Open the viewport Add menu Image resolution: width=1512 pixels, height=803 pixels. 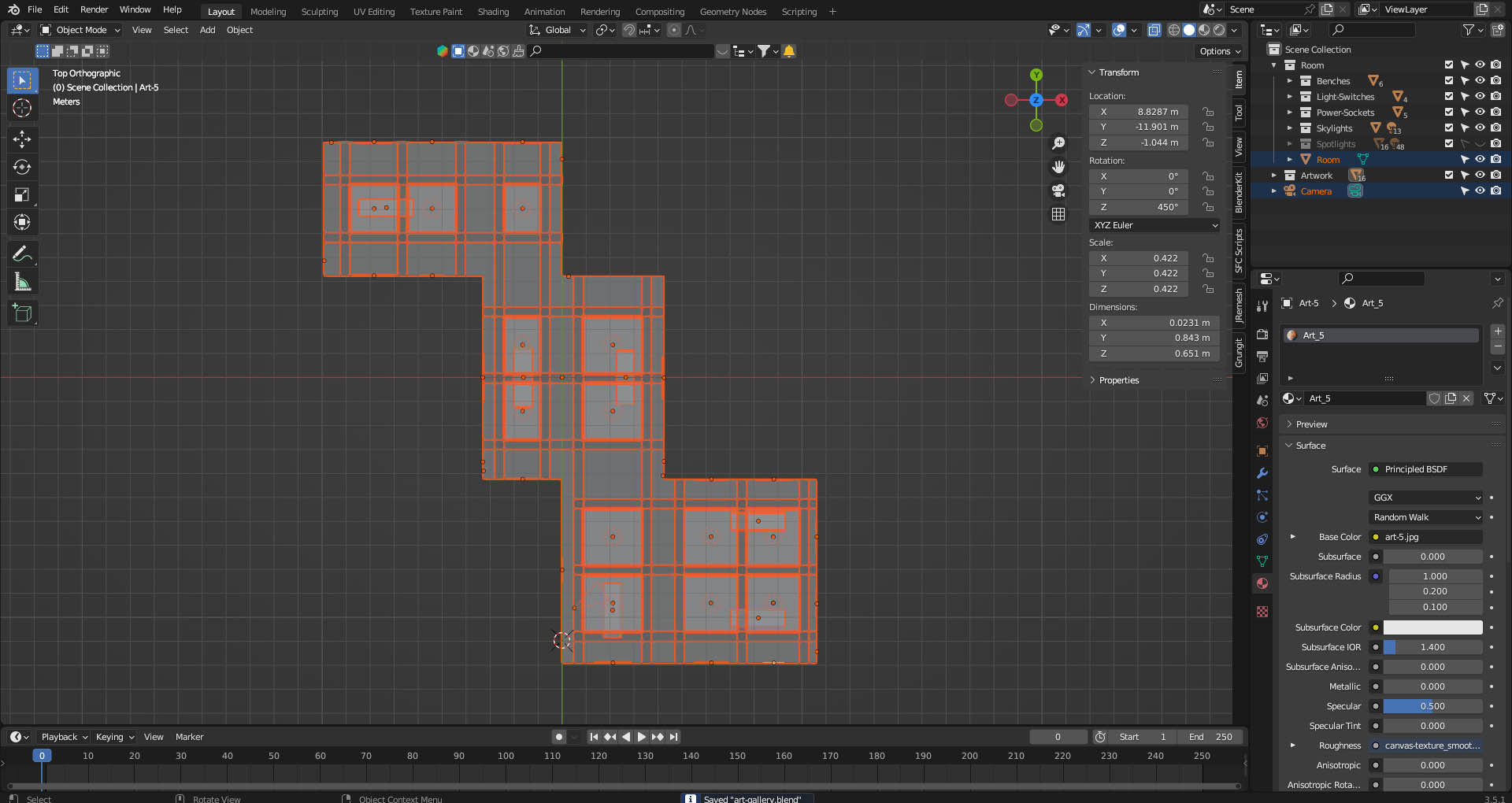[207, 30]
